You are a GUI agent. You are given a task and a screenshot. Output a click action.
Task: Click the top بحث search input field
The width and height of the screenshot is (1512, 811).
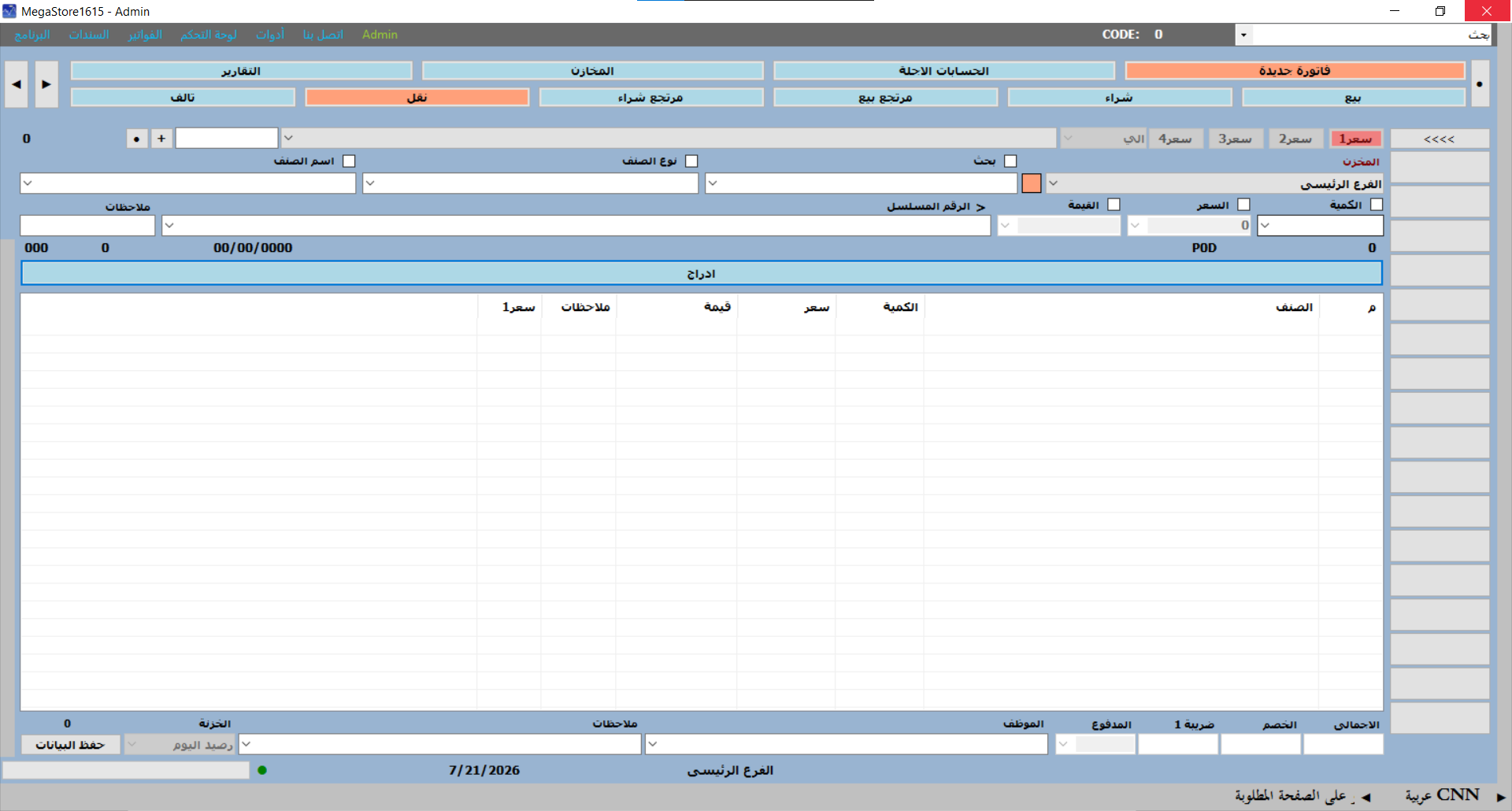(1372, 35)
